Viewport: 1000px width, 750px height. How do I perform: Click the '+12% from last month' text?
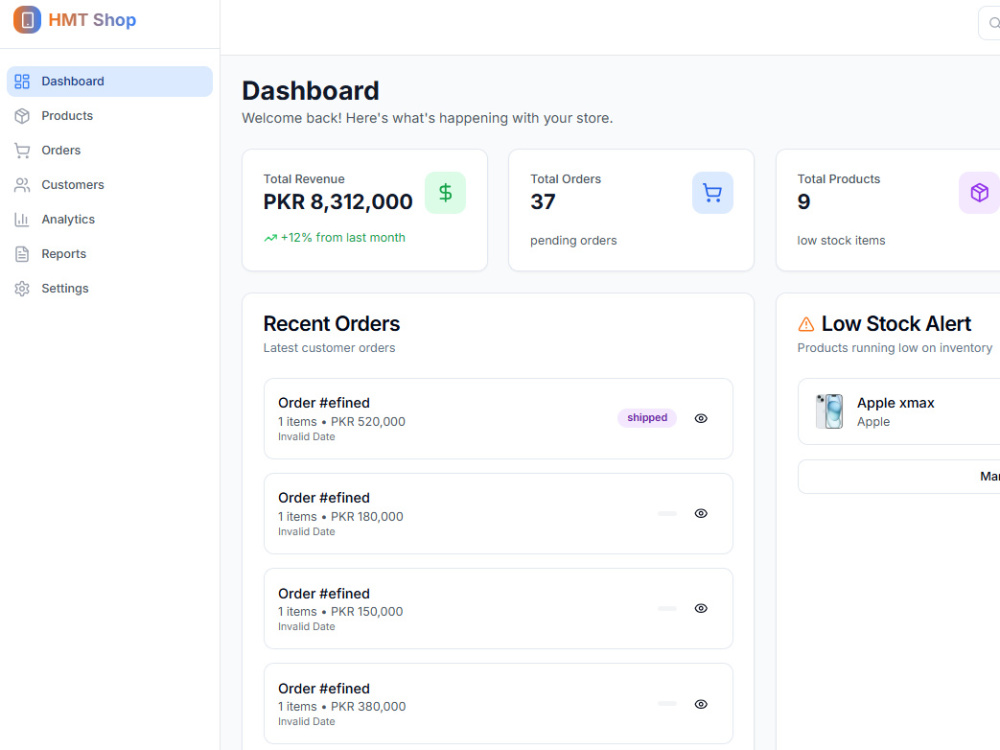point(343,238)
